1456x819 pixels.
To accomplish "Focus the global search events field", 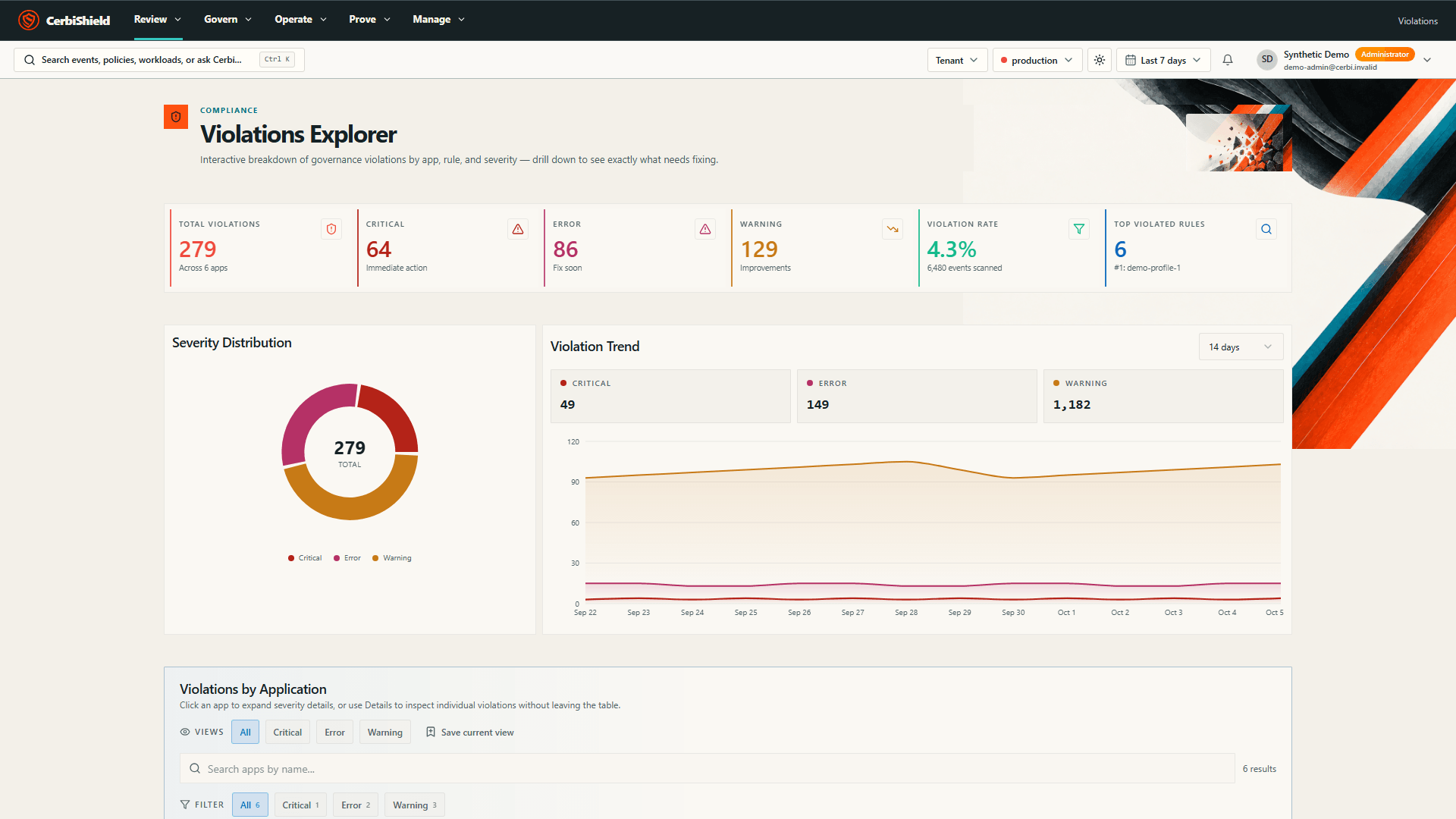I will (159, 60).
